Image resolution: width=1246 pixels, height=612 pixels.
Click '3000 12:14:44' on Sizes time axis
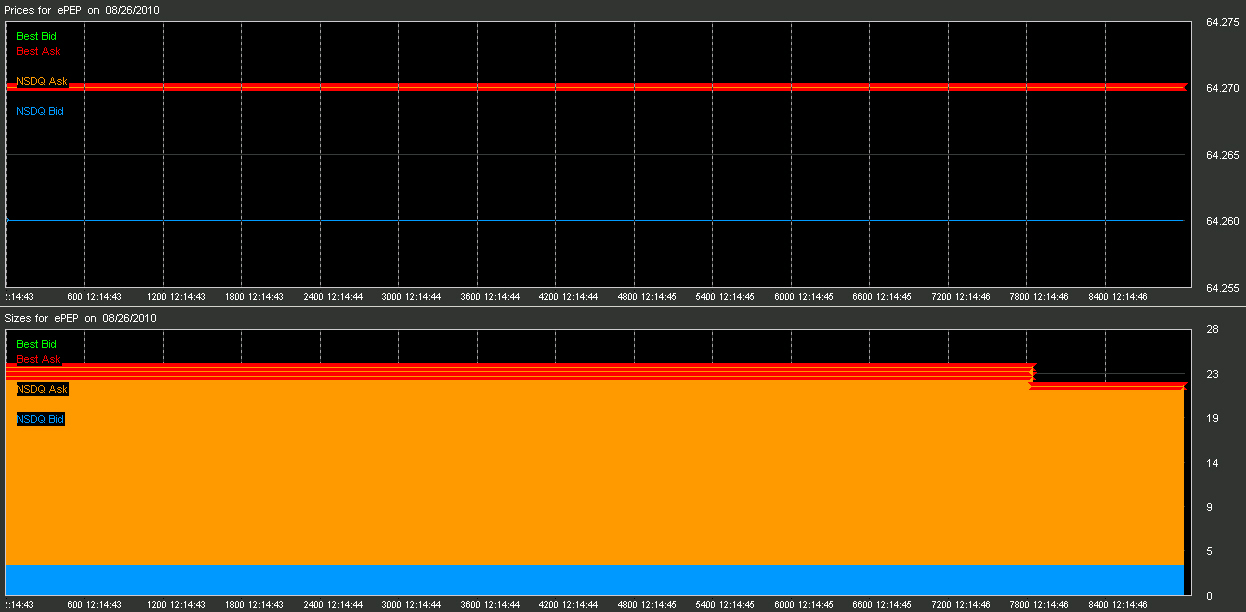(x=412, y=605)
